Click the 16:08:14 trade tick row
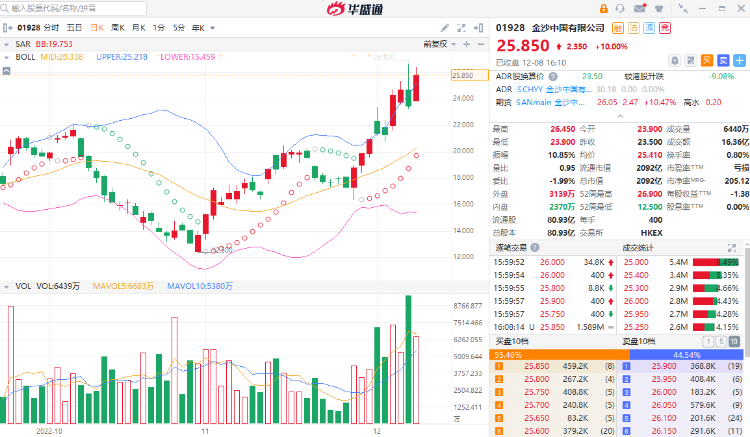 click(554, 327)
